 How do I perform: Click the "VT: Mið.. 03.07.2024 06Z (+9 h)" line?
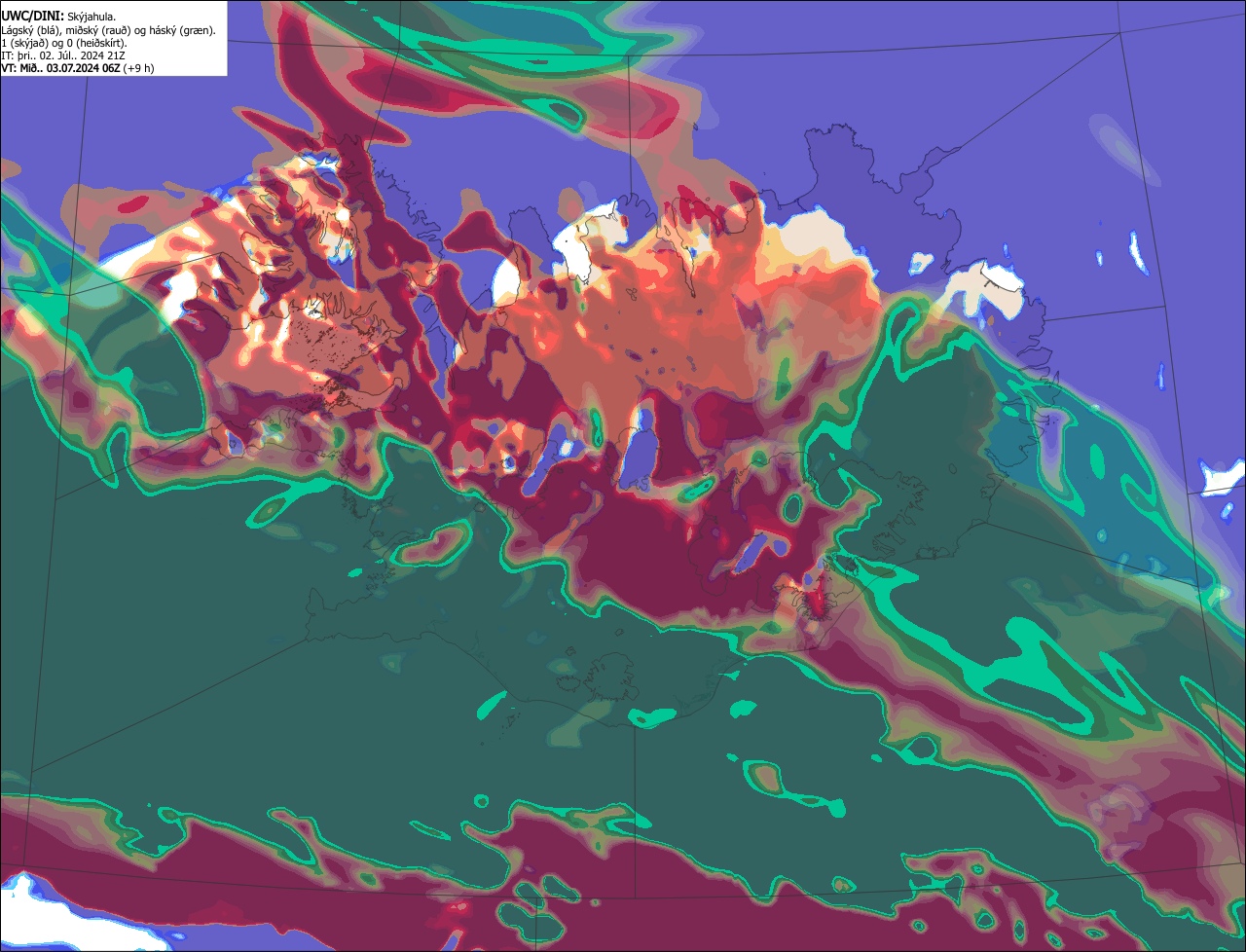pyautogui.click(x=77, y=68)
